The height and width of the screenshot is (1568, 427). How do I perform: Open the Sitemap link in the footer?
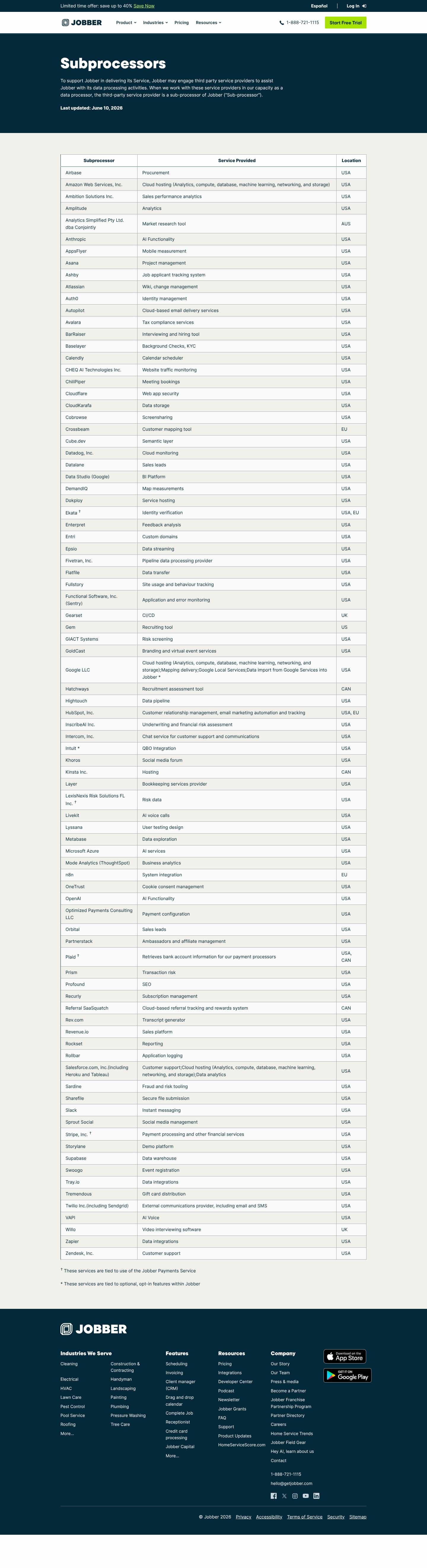(x=358, y=1517)
